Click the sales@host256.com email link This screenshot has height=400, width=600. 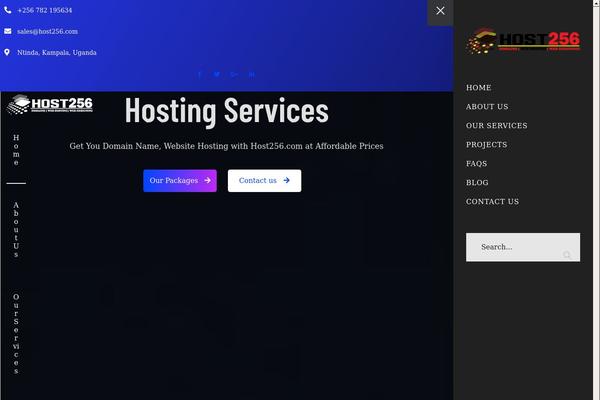[47, 31]
